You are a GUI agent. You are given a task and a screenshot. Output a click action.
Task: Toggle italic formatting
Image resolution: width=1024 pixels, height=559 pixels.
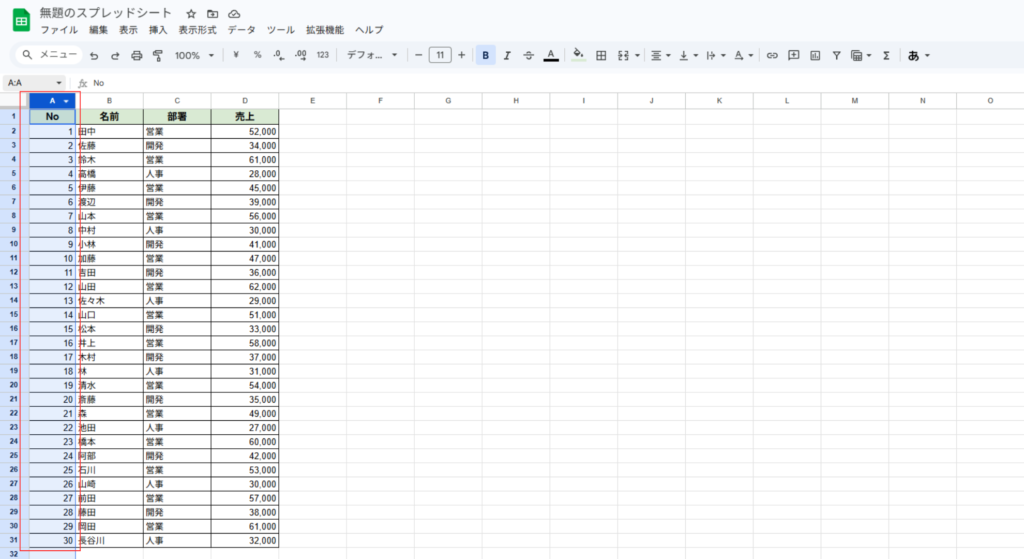[507, 56]
